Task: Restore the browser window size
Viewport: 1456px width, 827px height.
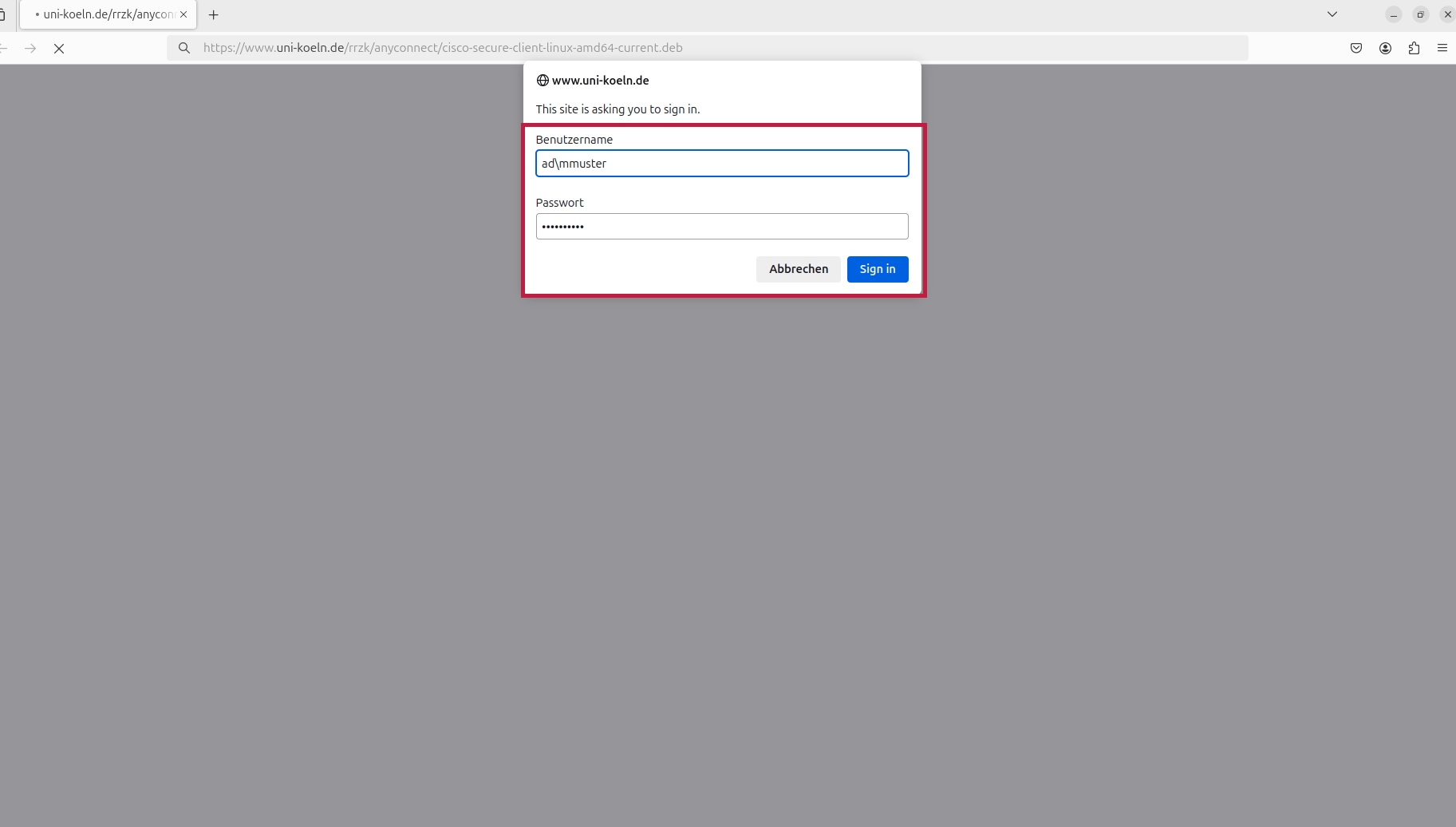Action: click(x=1420, y=14)
